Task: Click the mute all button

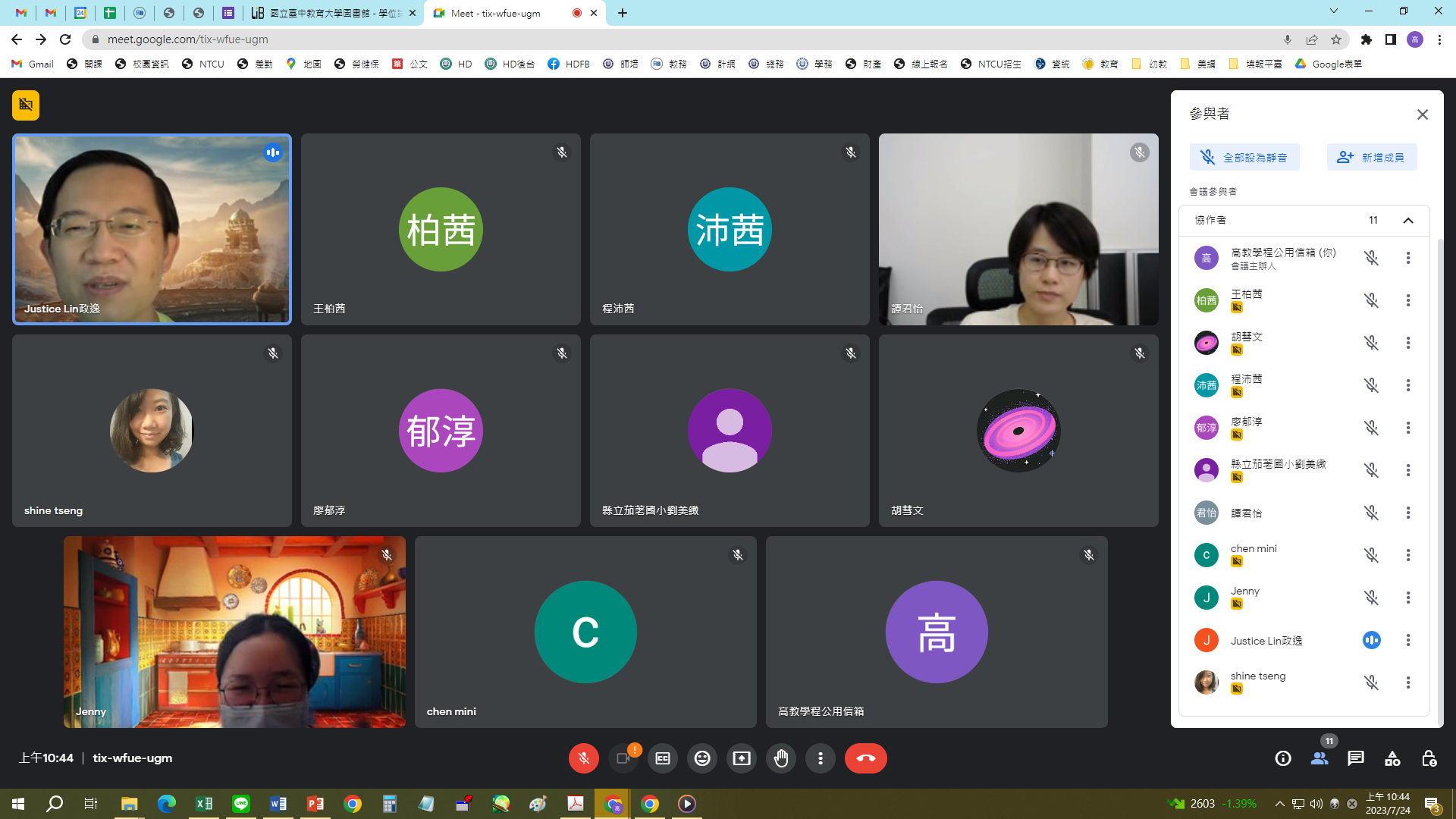Action: pos(1244,158)
